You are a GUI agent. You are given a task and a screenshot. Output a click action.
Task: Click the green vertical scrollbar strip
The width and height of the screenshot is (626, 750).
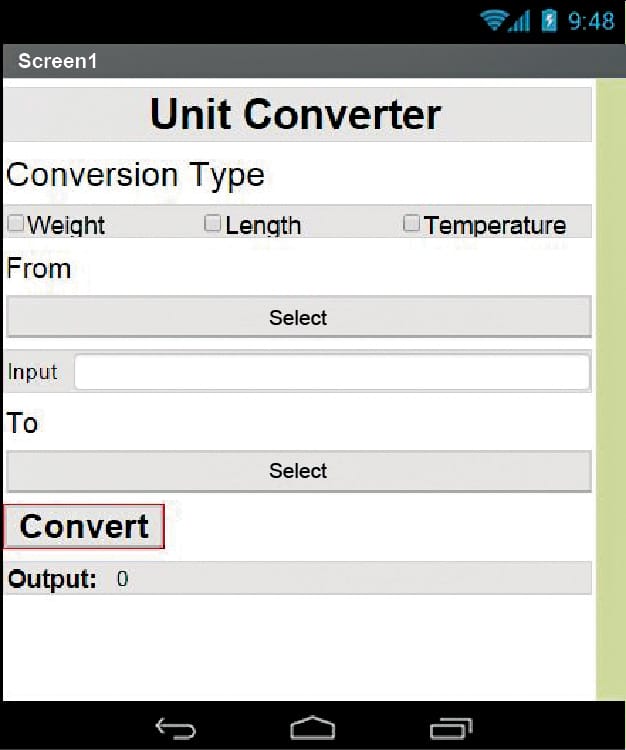click(x=610, y=390)
